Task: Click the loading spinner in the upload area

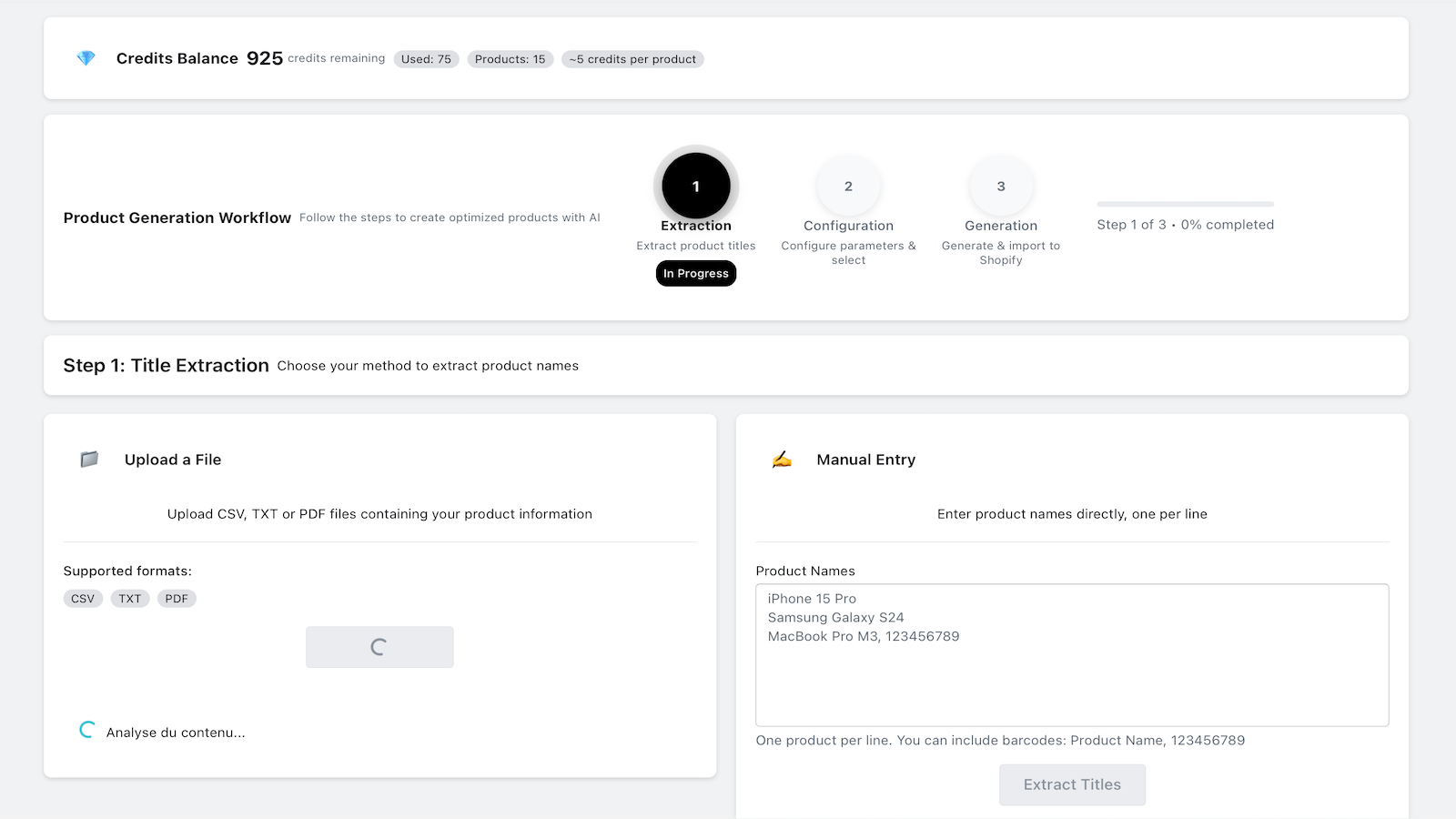Action: (x=379, y=647)
